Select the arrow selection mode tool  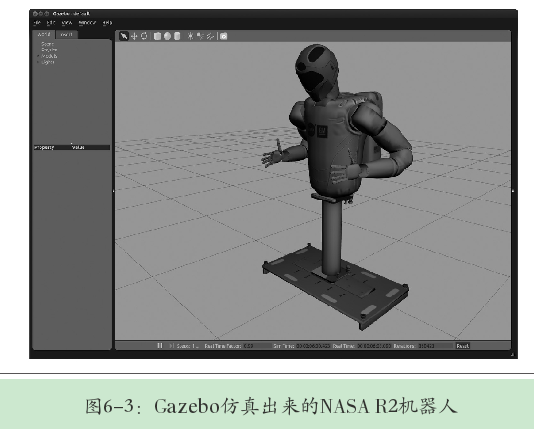click(123, 36)
